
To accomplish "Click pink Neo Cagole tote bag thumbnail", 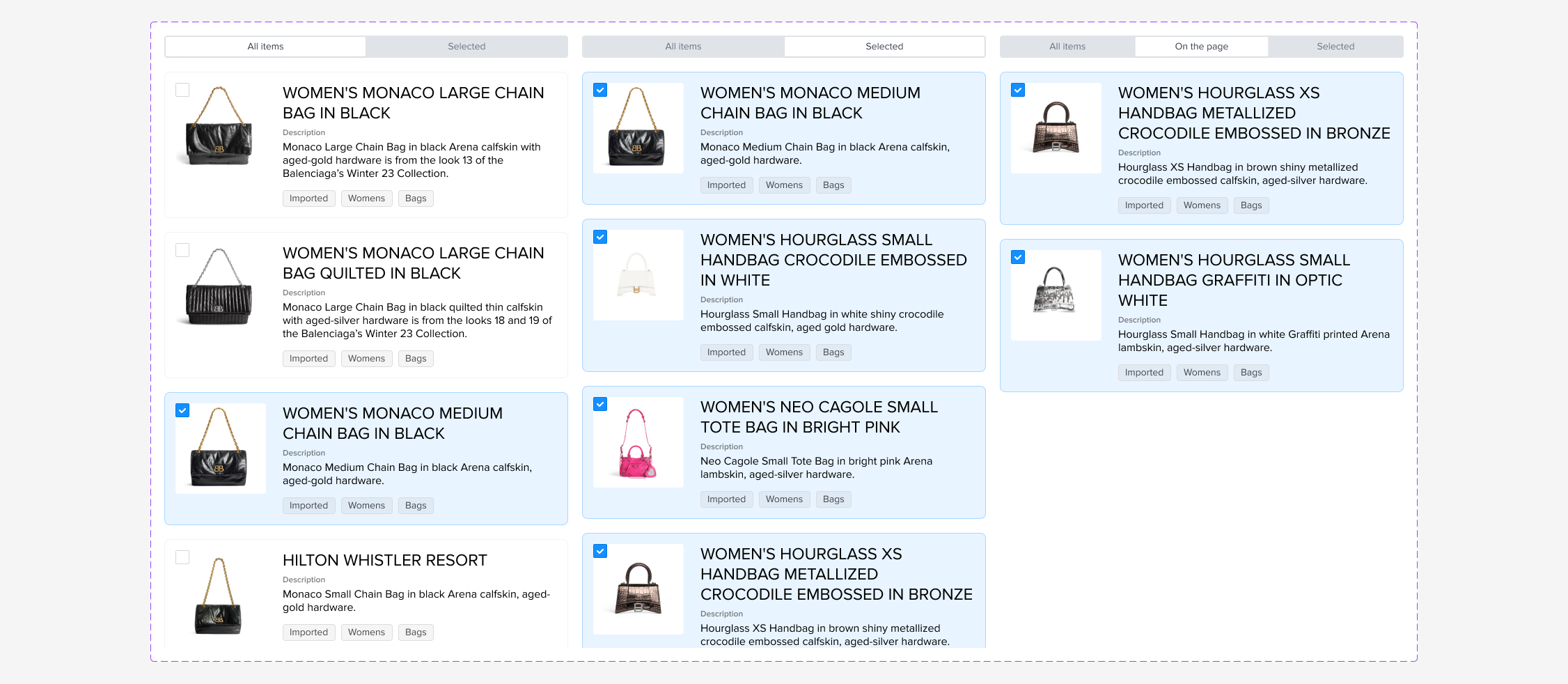I will pos(638,442).
